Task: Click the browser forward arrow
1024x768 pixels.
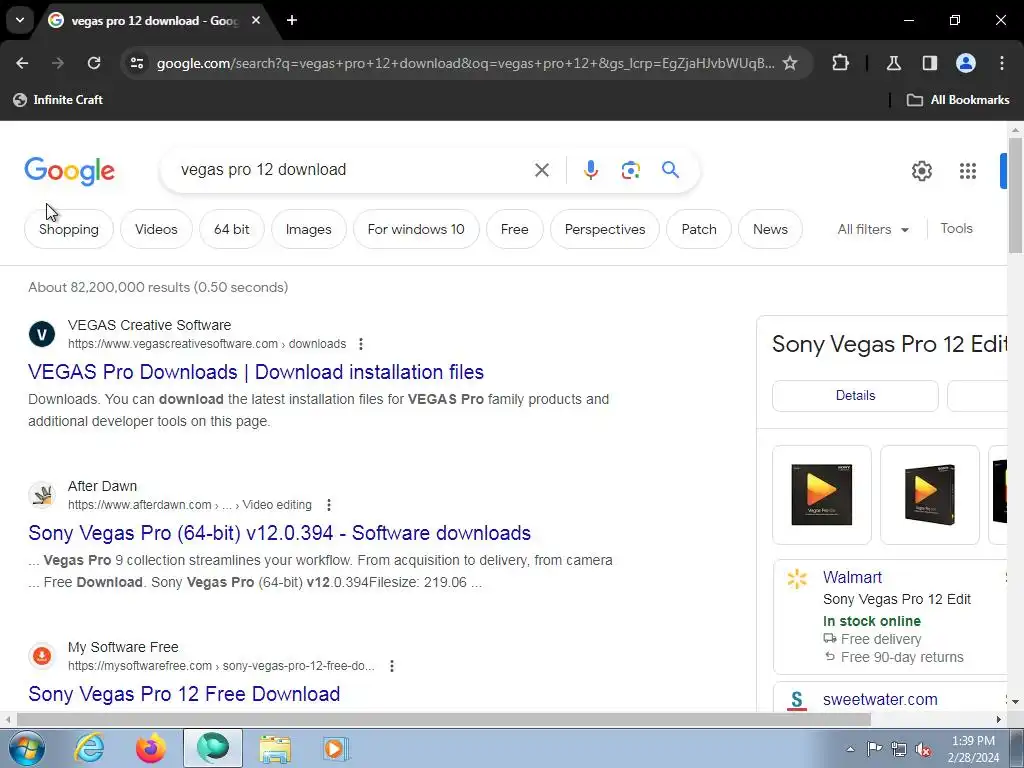Action: coord(58,63)
